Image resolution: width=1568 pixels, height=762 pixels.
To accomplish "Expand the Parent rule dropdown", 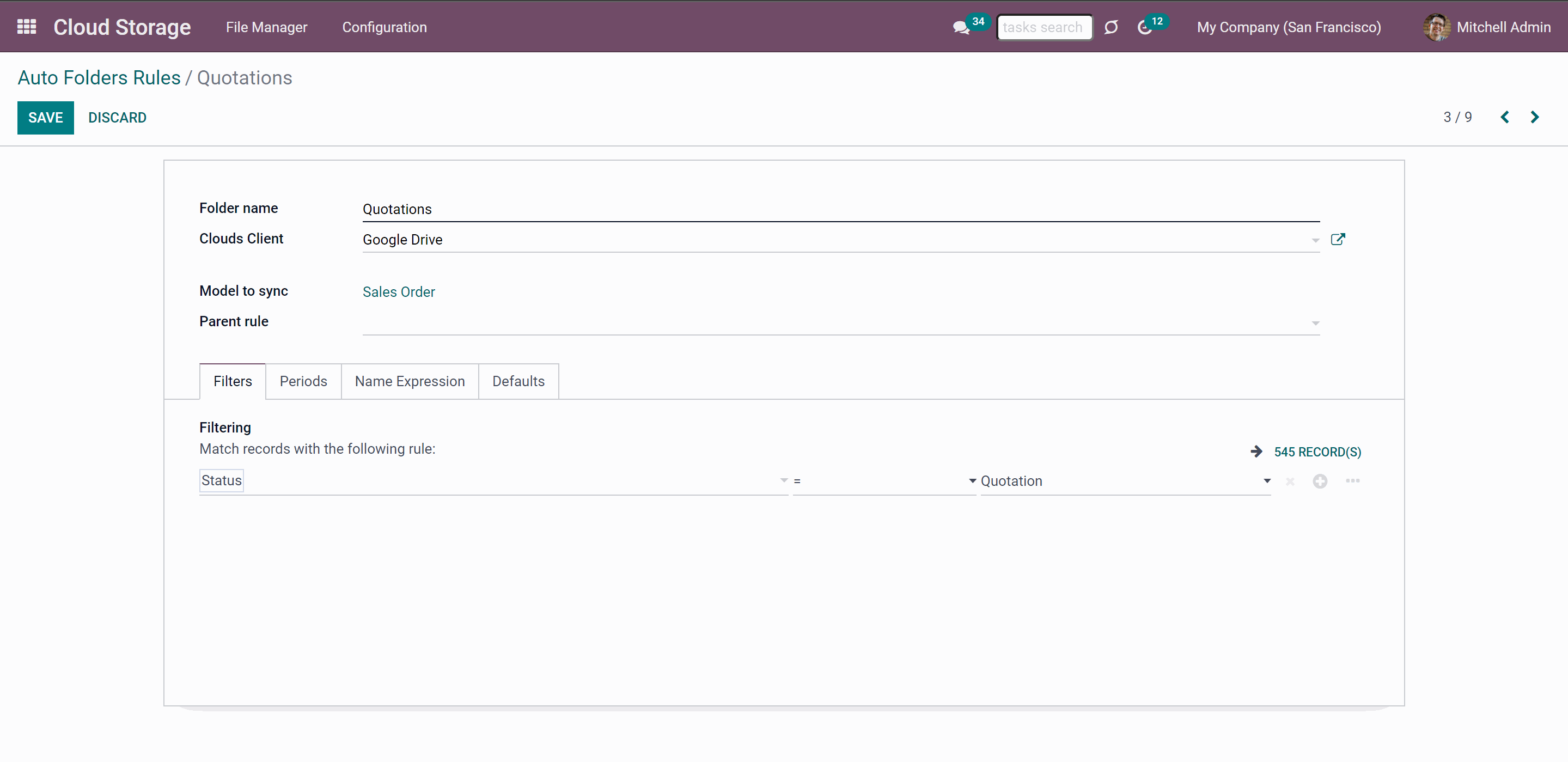I will pyautogui.click(x=1315, y=323).
